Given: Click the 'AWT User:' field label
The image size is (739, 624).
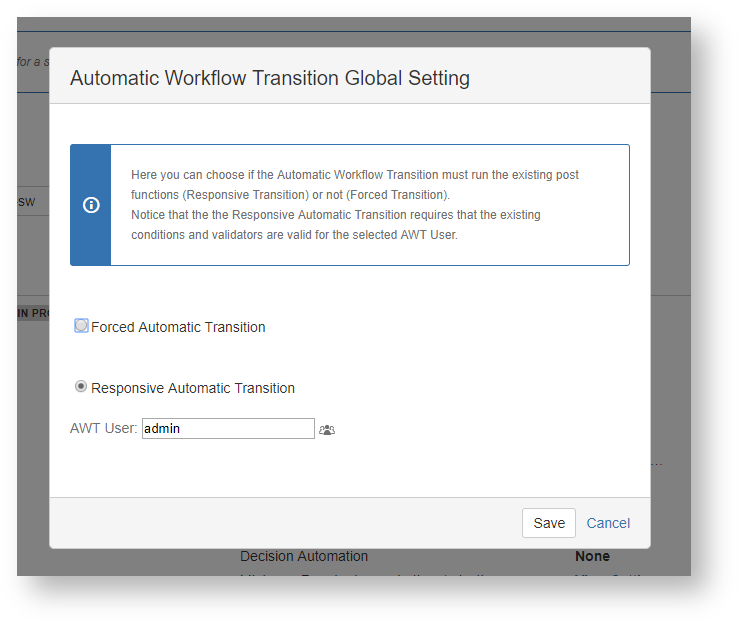Looking at the screenshot, I should [103, 429].
